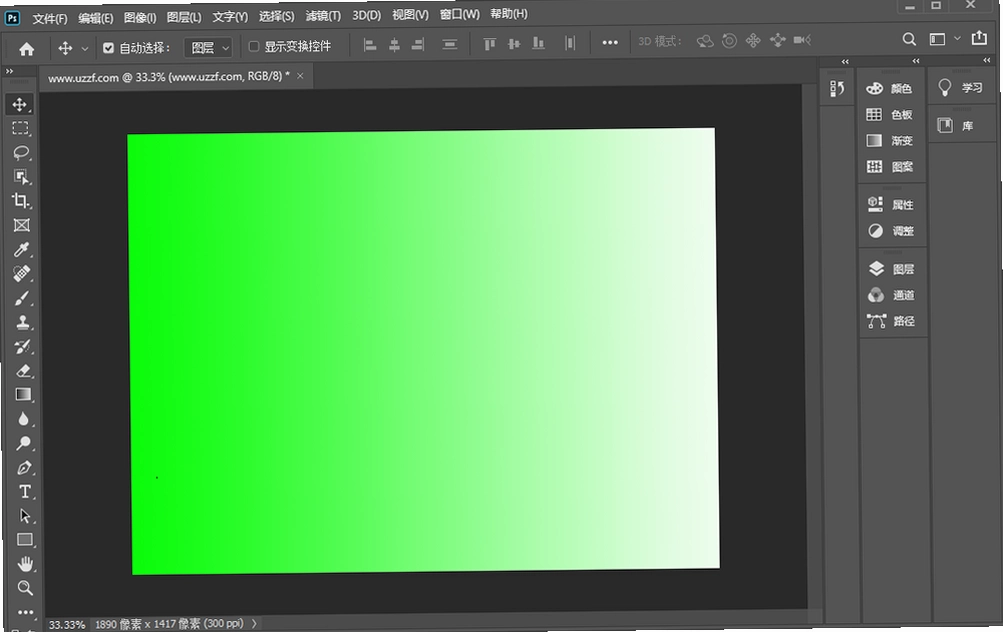Click align top edges icon

coord(489,43)
